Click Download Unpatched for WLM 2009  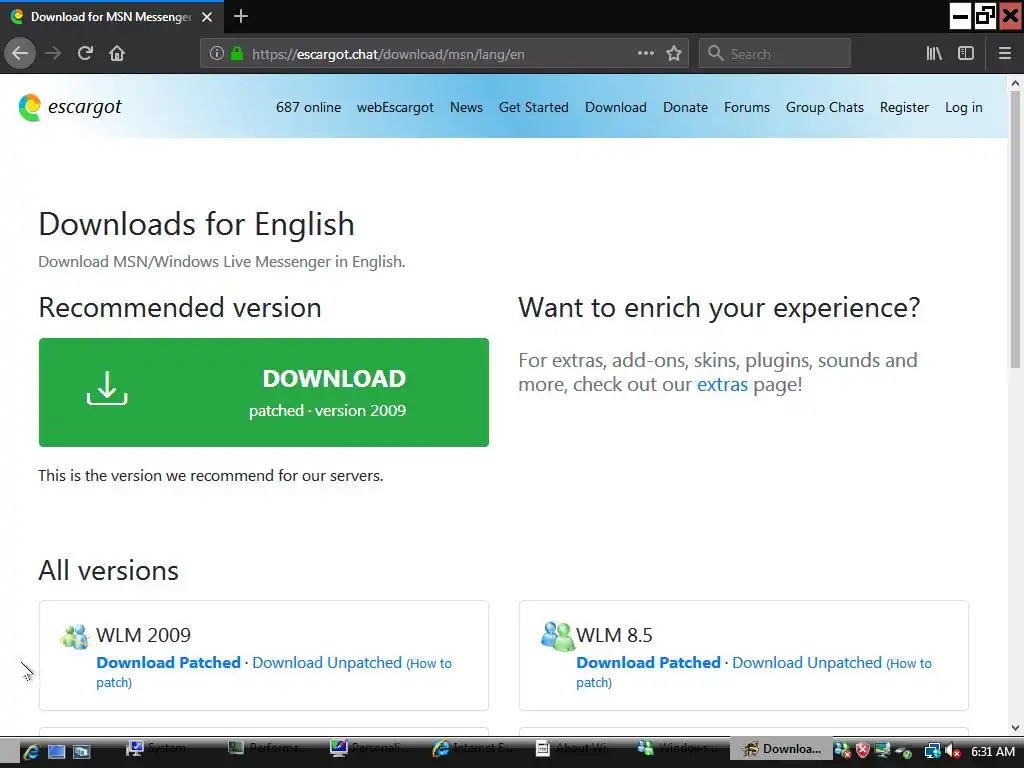(327, 662)
